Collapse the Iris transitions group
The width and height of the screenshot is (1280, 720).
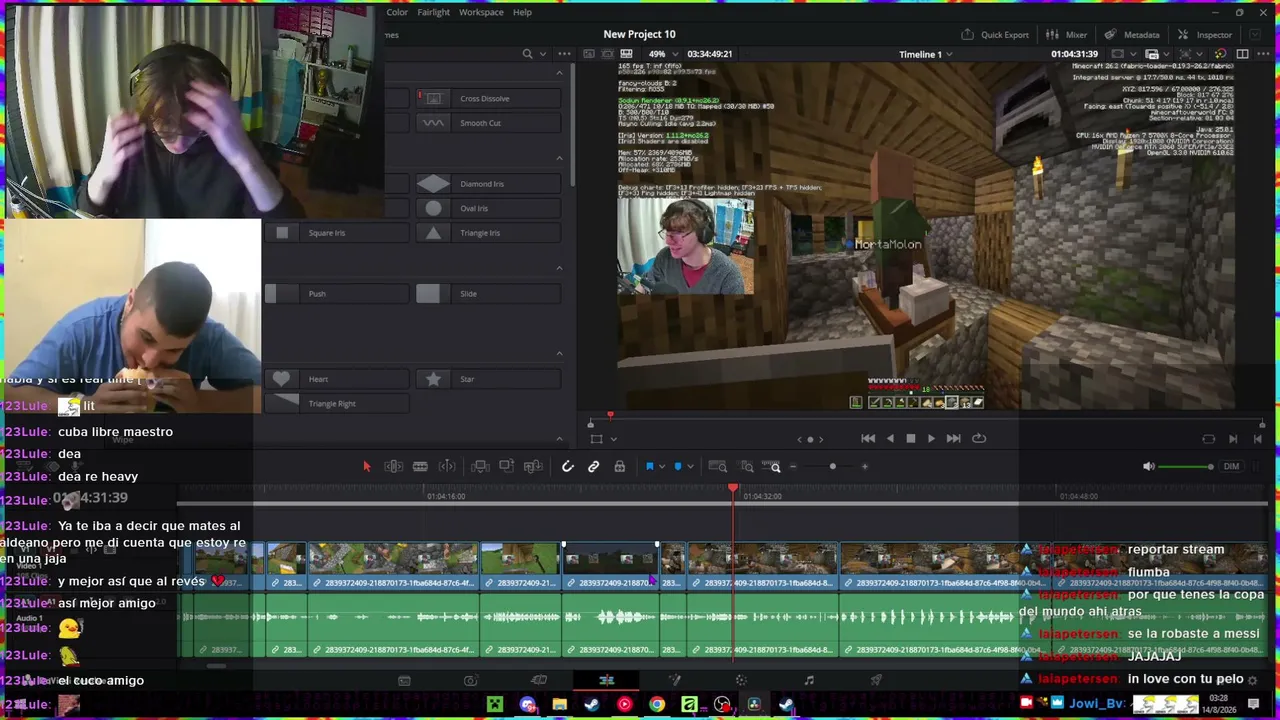point(559,158)
